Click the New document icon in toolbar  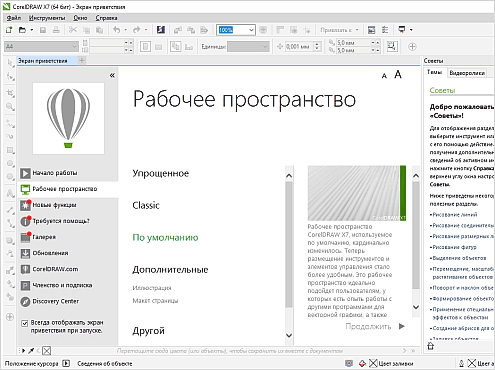[9, 30]
